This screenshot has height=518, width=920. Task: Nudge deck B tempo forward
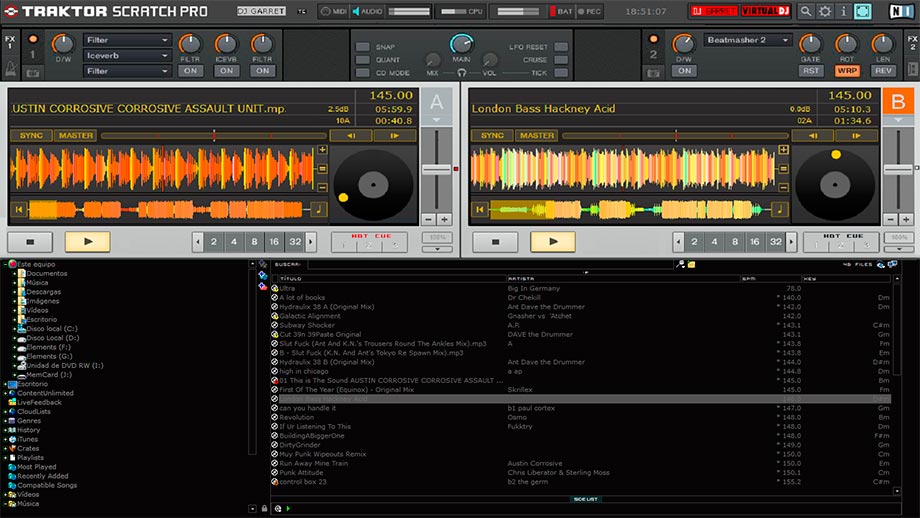857,136
